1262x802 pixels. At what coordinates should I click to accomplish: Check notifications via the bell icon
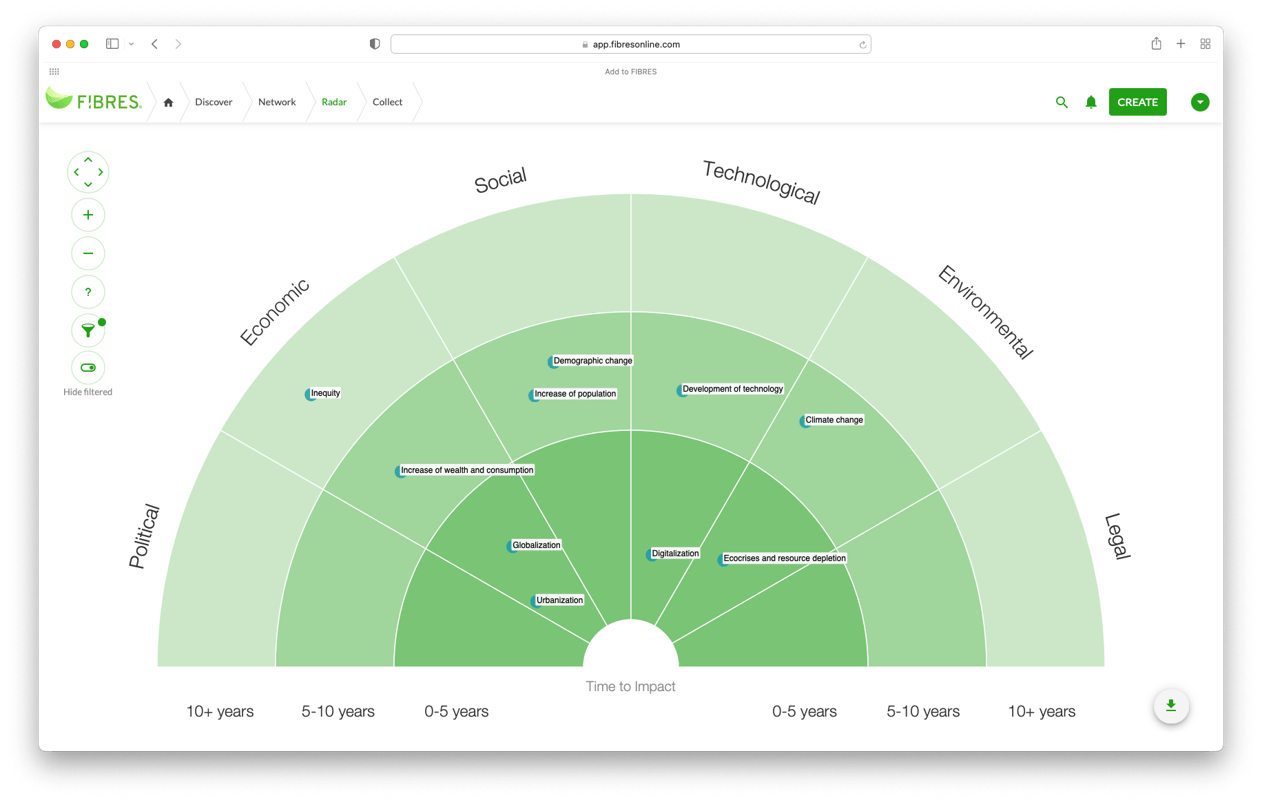(x=1090, y=102)
